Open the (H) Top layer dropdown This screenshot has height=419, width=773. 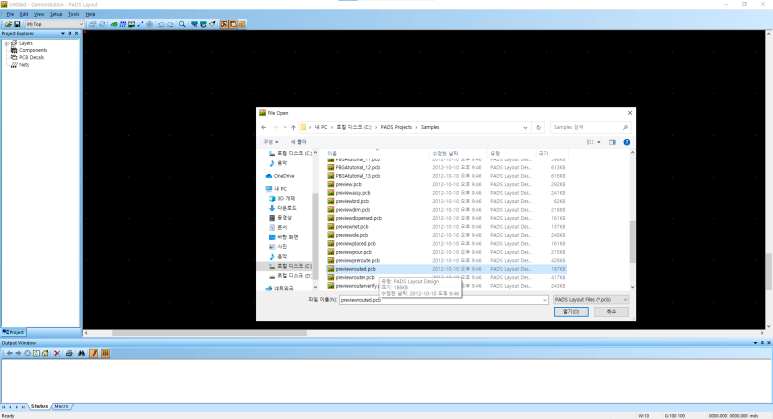54,24
